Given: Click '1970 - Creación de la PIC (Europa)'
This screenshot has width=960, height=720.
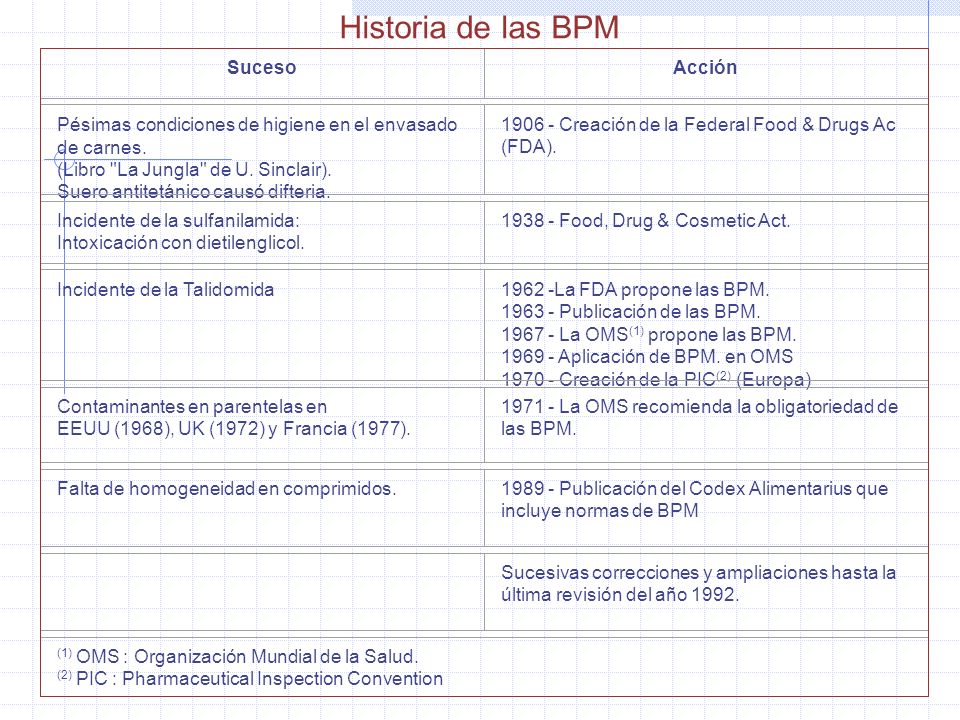Looking at the screenshot, I should click(656, 380).
